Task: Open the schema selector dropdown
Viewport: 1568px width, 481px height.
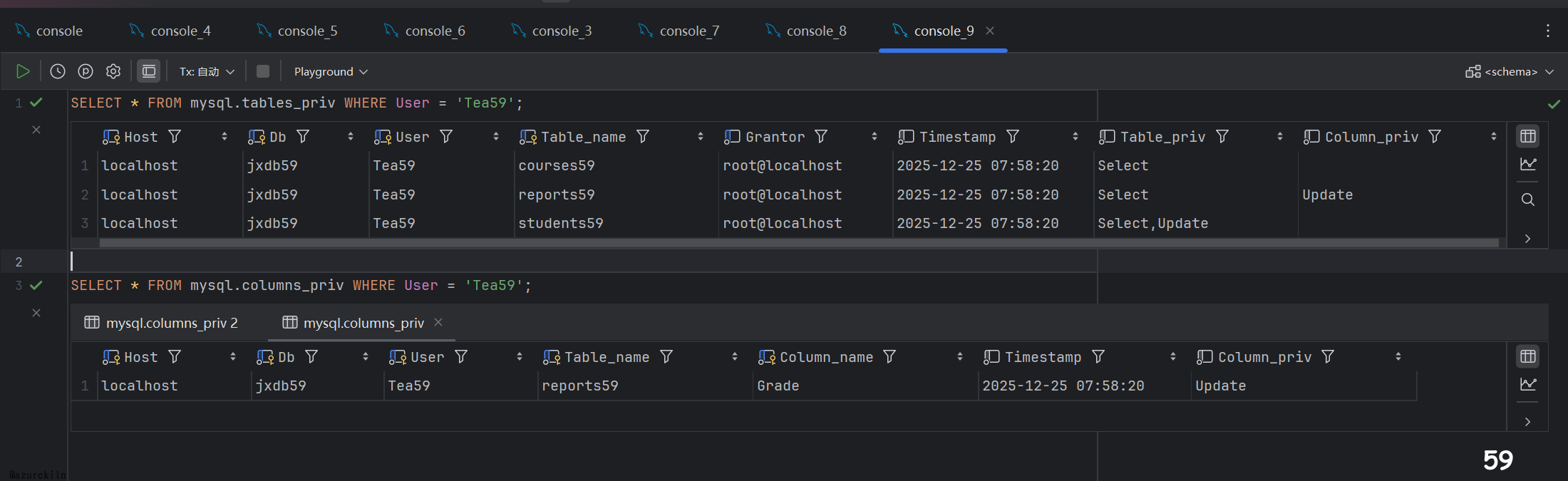Action: pyautogui.click(x=1510, y=71)
